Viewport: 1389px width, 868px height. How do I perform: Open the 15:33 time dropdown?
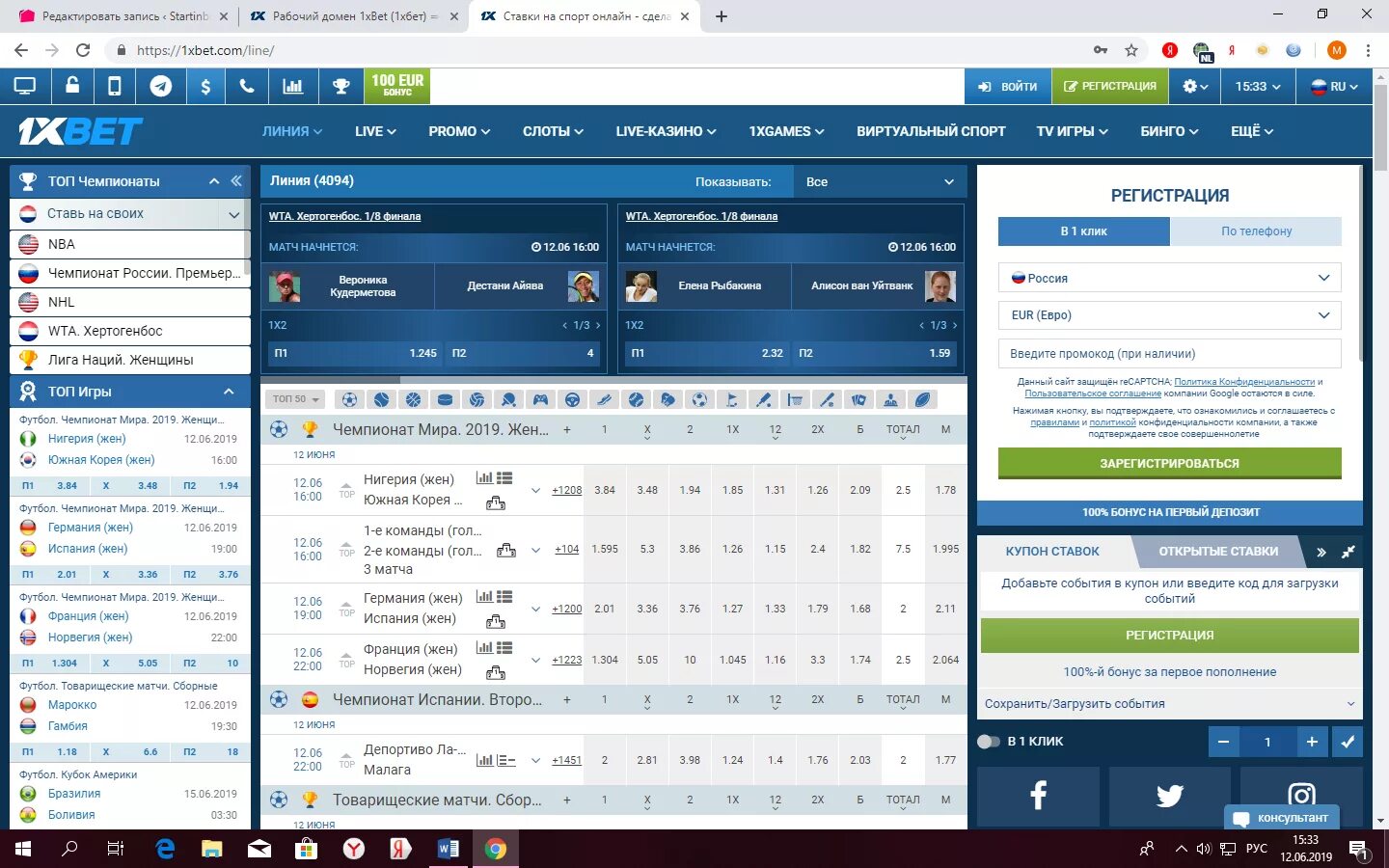point(1258,86)
